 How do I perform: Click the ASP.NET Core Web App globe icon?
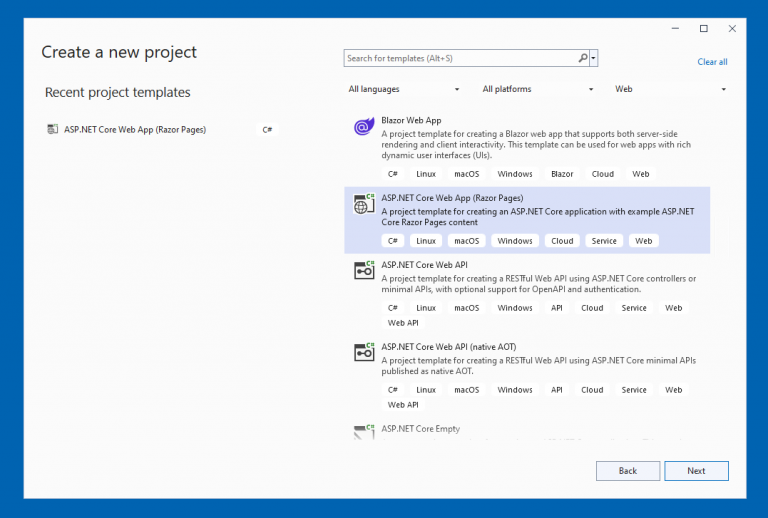pyautogui.click(x=363, y=205)
